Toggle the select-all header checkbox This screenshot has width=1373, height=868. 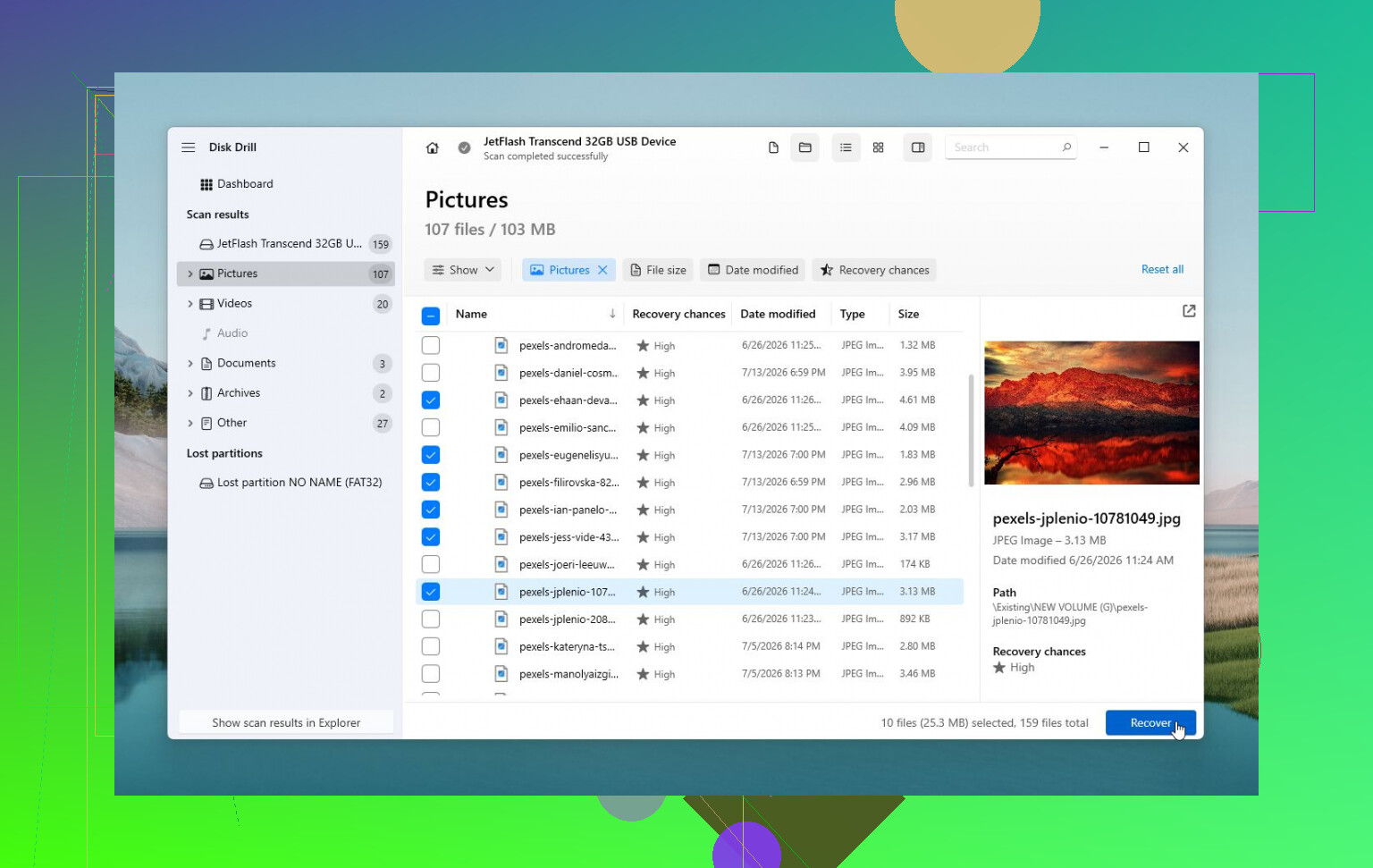[431, 316]
